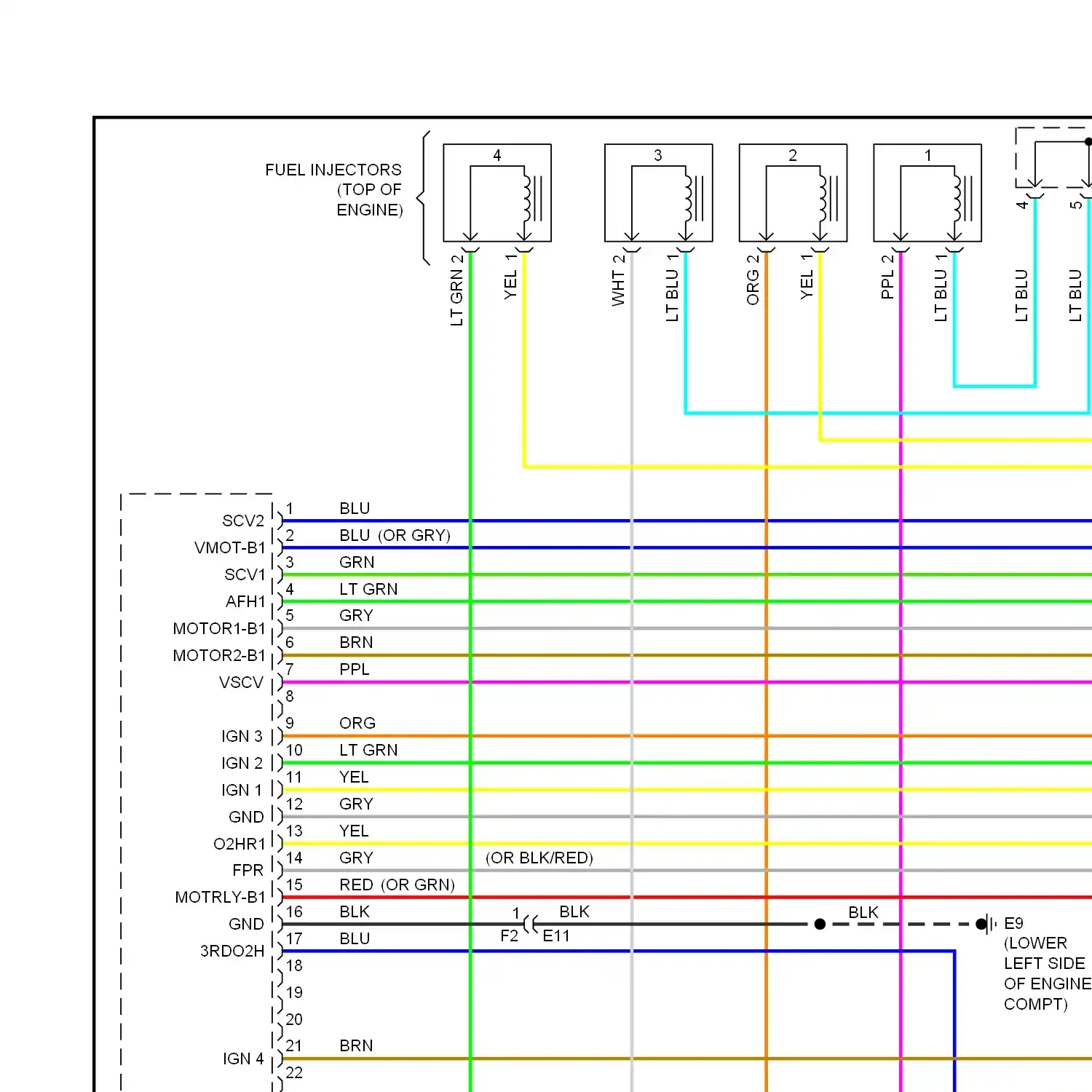Image resolution: width=1092 pixels, height=1092 pixels.
Task: Click the IGN 3 pin label
Action: coord(242,737)
